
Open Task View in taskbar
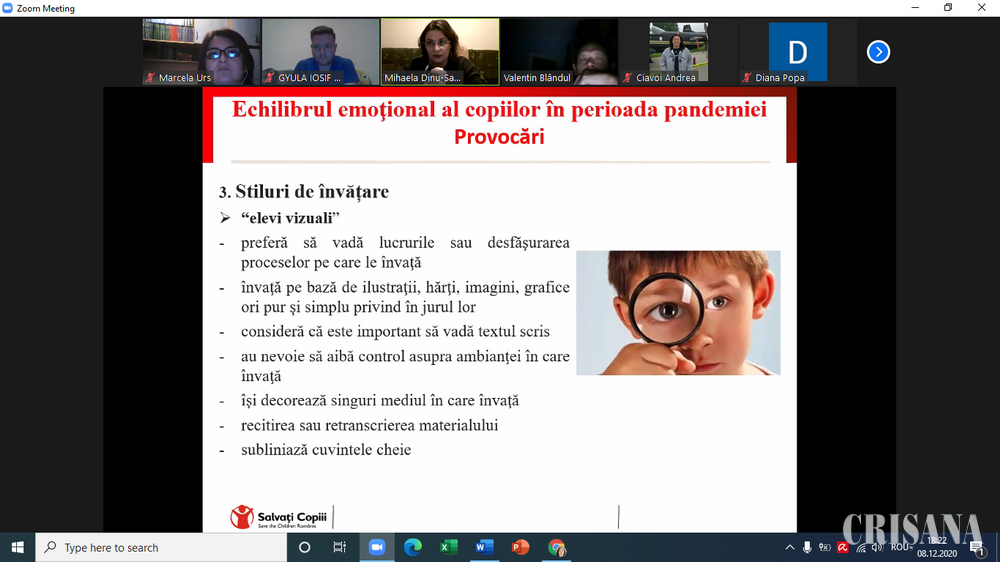(340, 547)
